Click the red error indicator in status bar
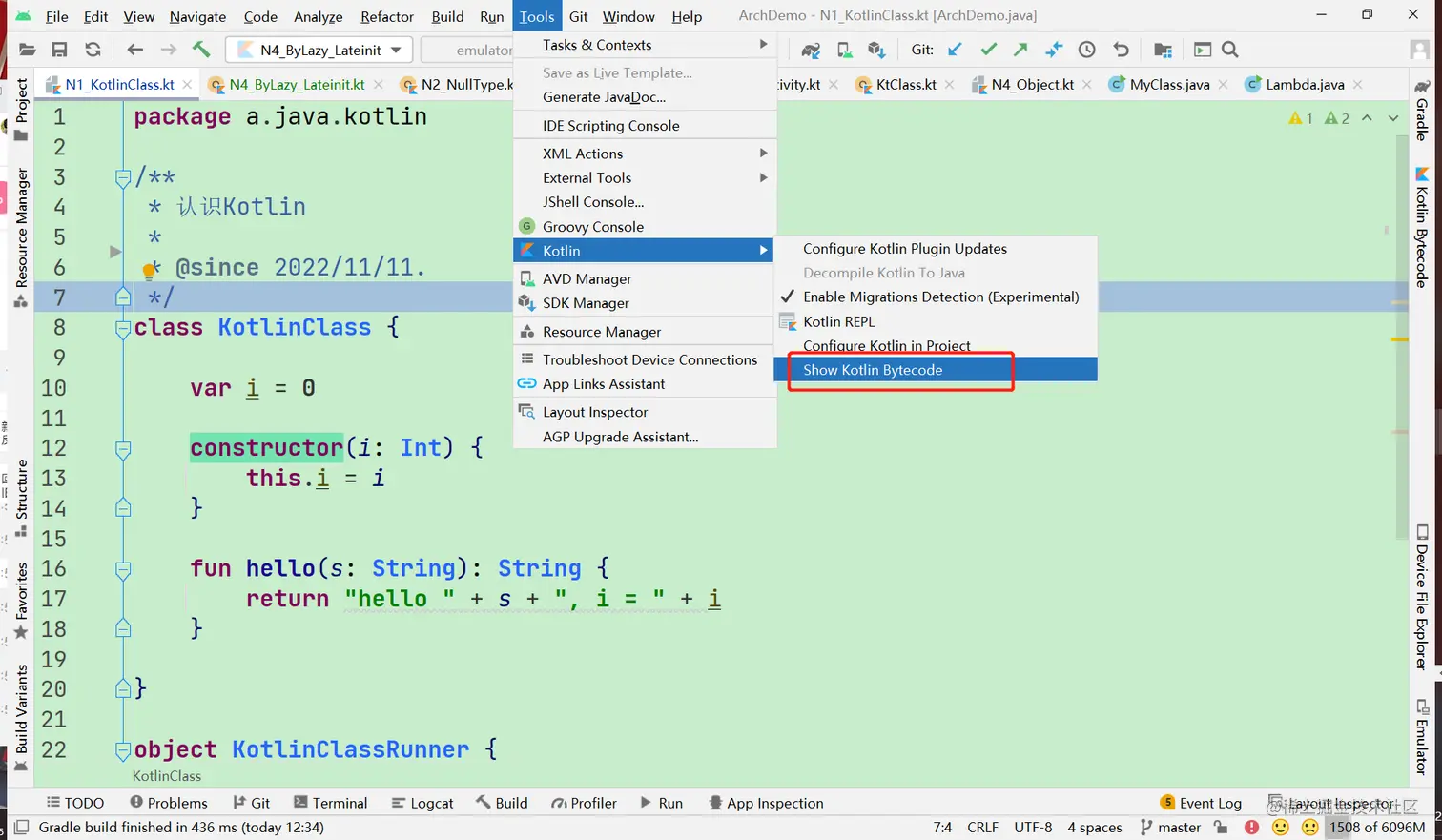1442x840 pixels. click(1251, 828)
